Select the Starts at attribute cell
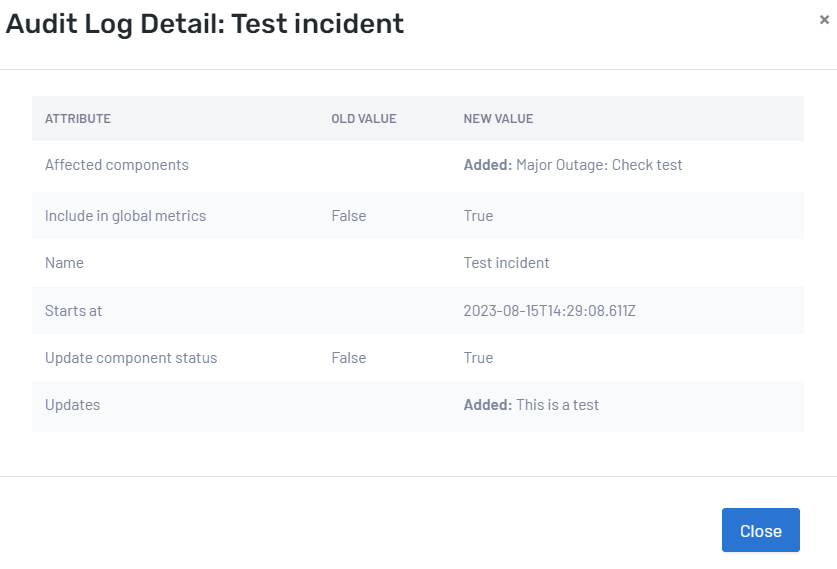This screenshot has width=837, height=569. coord(74,311)
